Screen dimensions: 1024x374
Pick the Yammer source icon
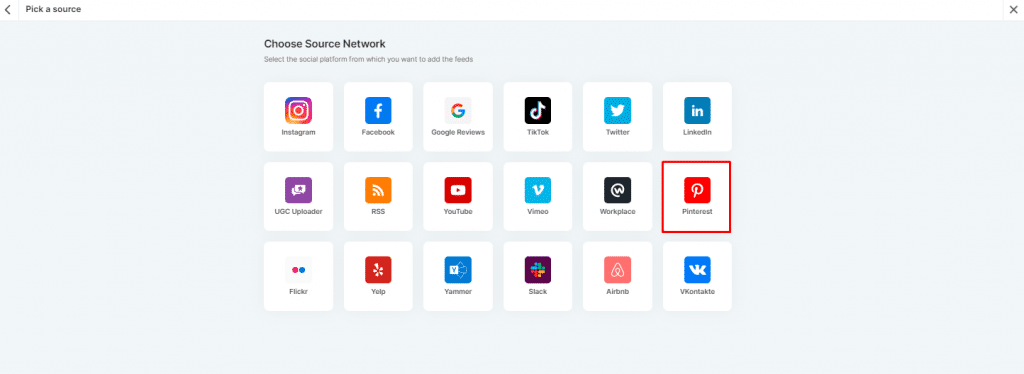pyautogui.click(x=458, y=270)
